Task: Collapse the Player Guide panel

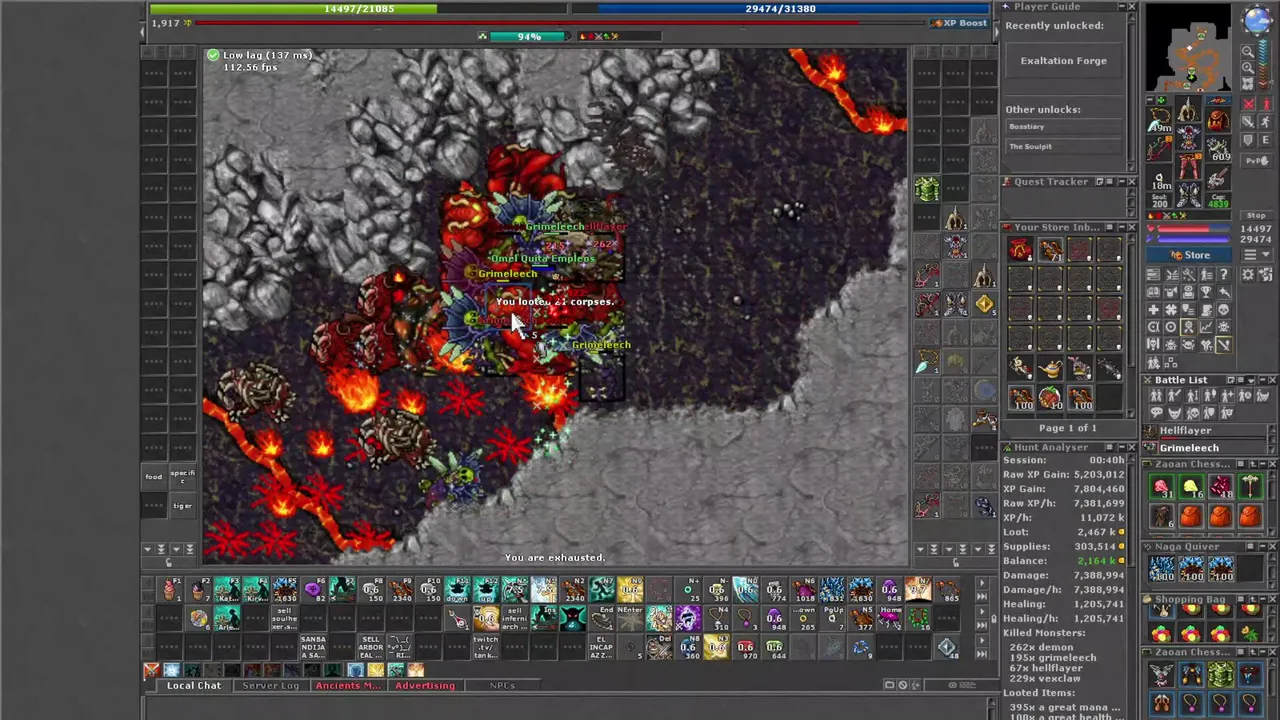Action: point(1120,7)
